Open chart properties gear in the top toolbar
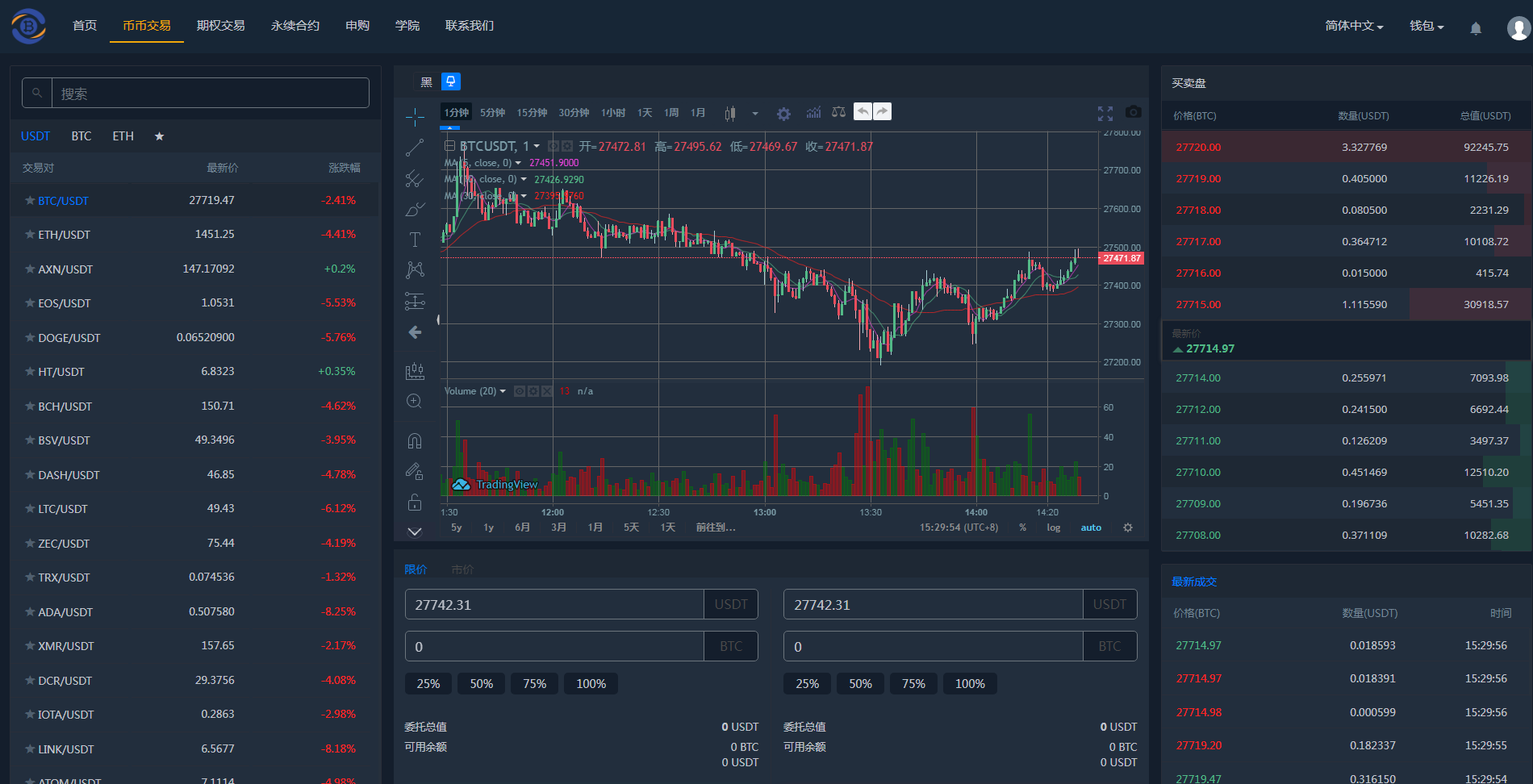Screen dimensions: 1533x784 (x=783, y=114)
